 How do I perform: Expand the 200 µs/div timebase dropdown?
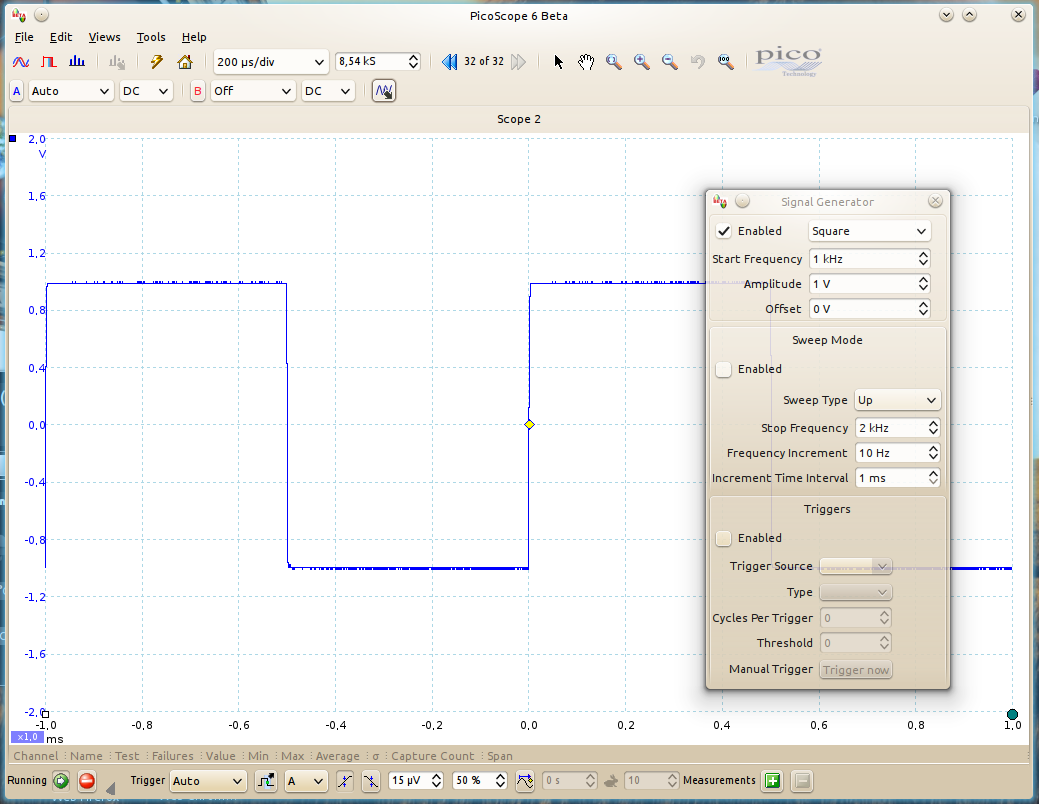[271, 62]
